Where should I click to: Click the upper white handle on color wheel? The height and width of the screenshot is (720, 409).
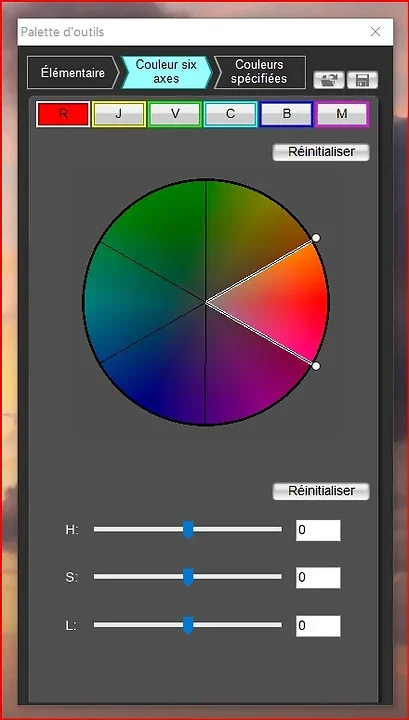coord(316,237)
